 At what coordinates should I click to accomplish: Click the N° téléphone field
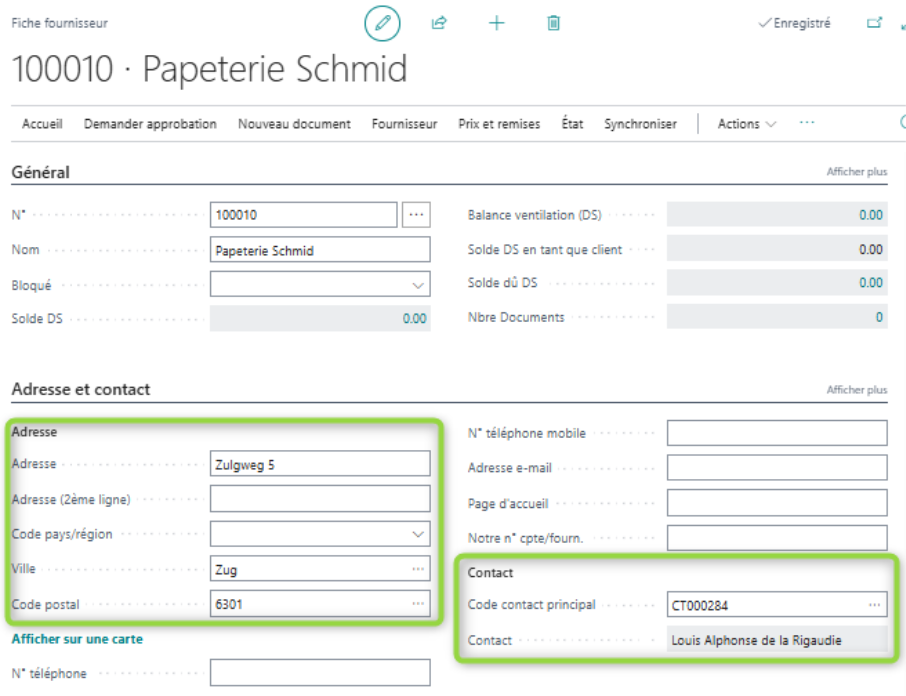pos(320,673)
